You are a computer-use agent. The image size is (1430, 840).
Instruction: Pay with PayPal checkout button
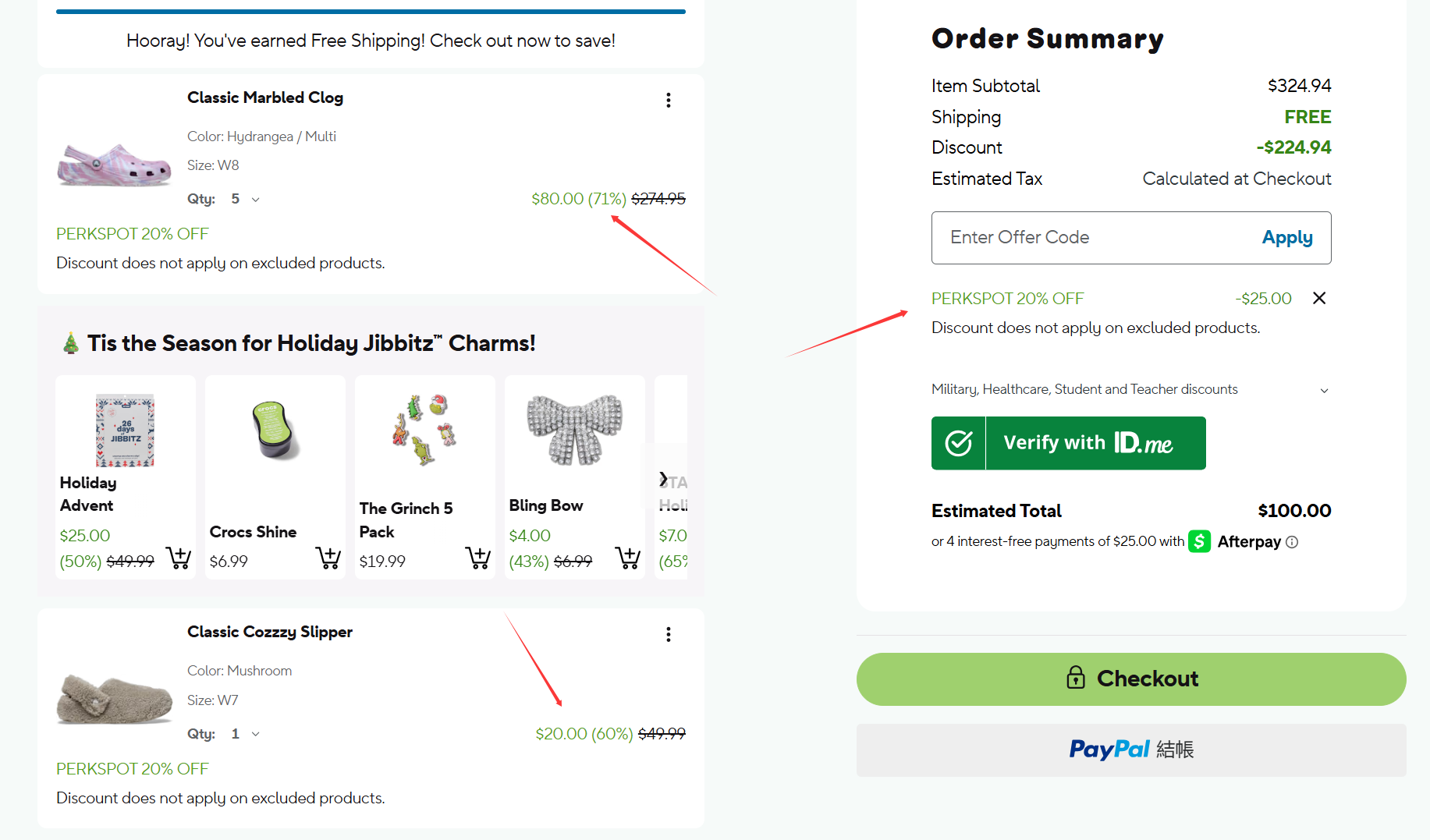[1131, 750]
